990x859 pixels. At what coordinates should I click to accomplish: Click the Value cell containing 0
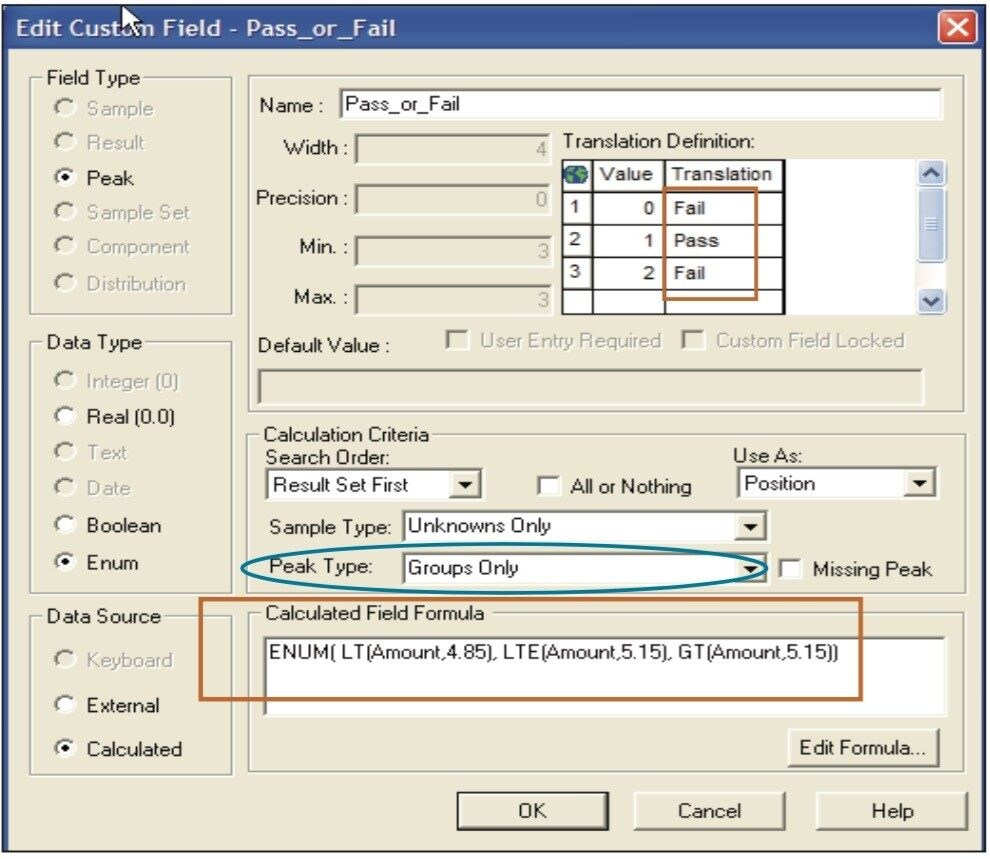(628, 208)
